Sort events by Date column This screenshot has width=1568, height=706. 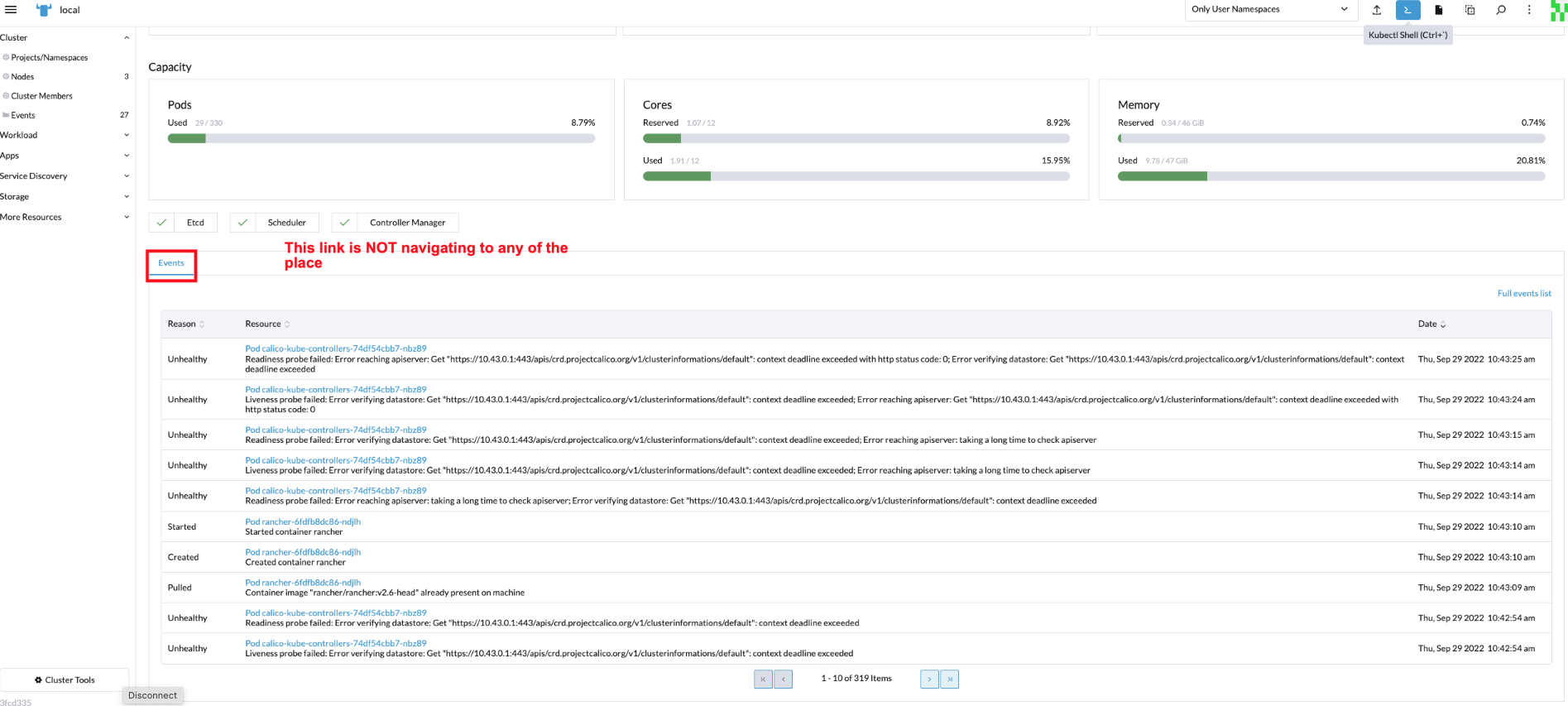[x=1432, y=324]
